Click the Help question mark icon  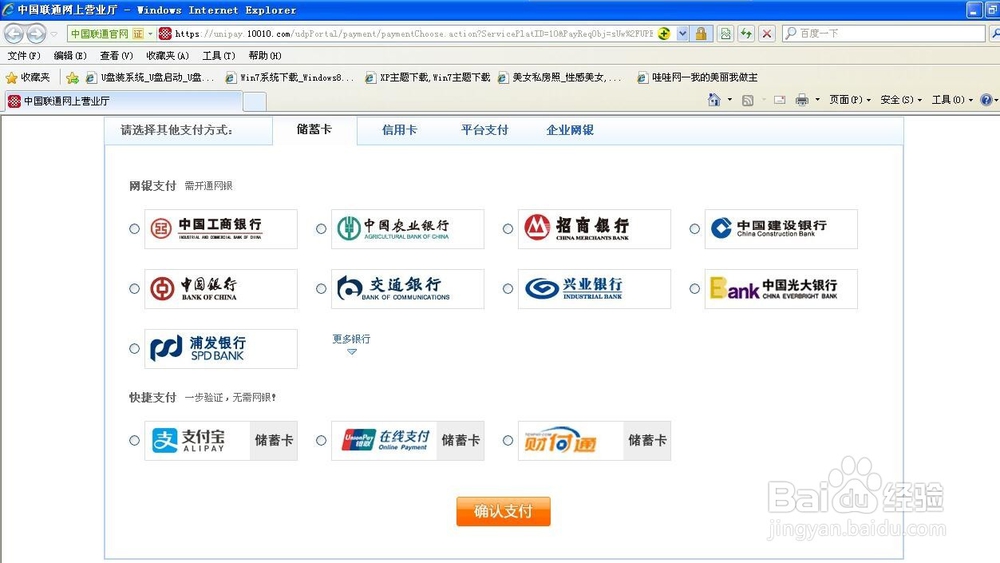coord(987,99)
